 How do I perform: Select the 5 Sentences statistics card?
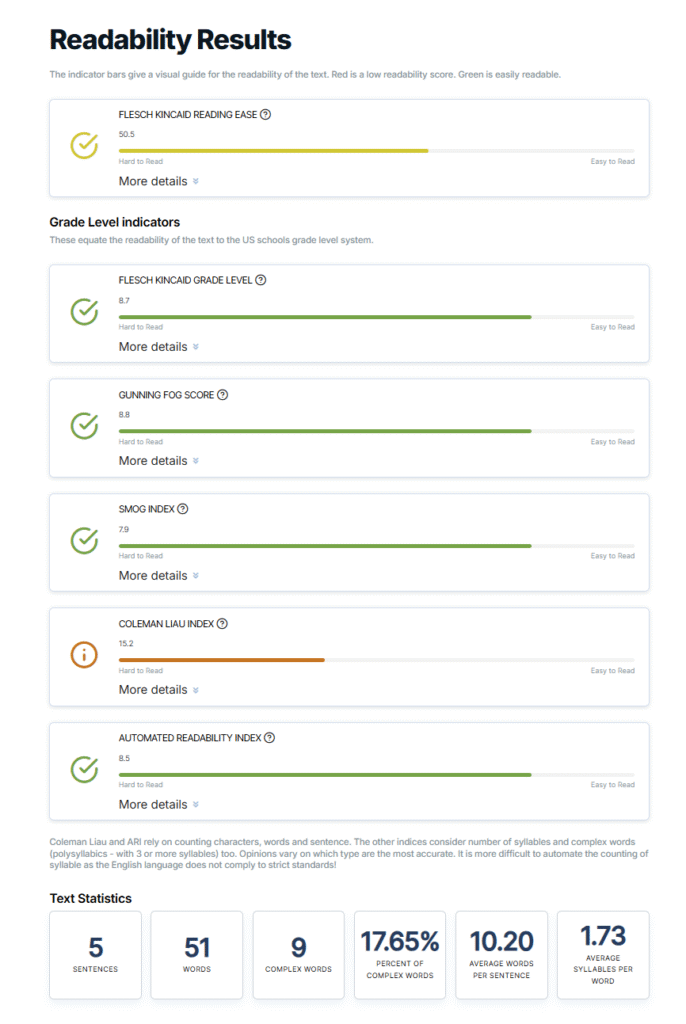pos(95,954)
